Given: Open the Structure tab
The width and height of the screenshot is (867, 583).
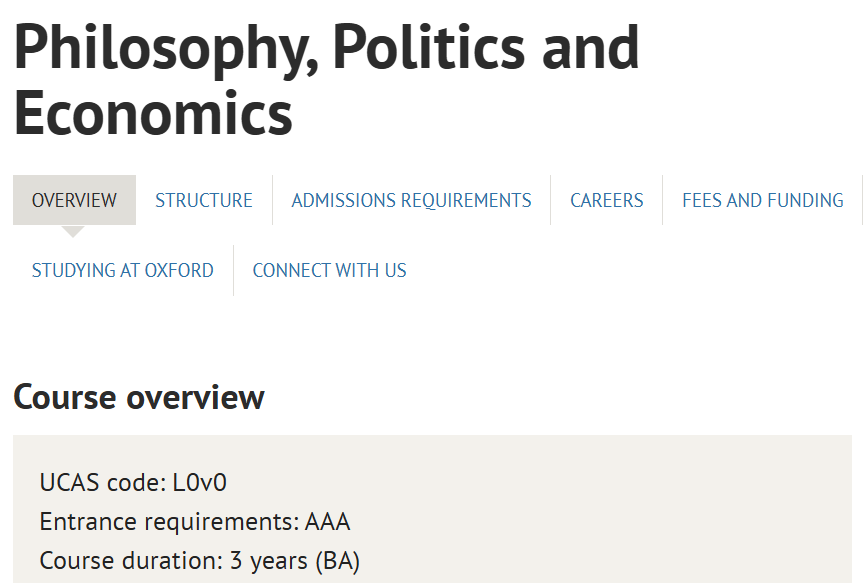Looking at the screenshot, I should 204,200.
